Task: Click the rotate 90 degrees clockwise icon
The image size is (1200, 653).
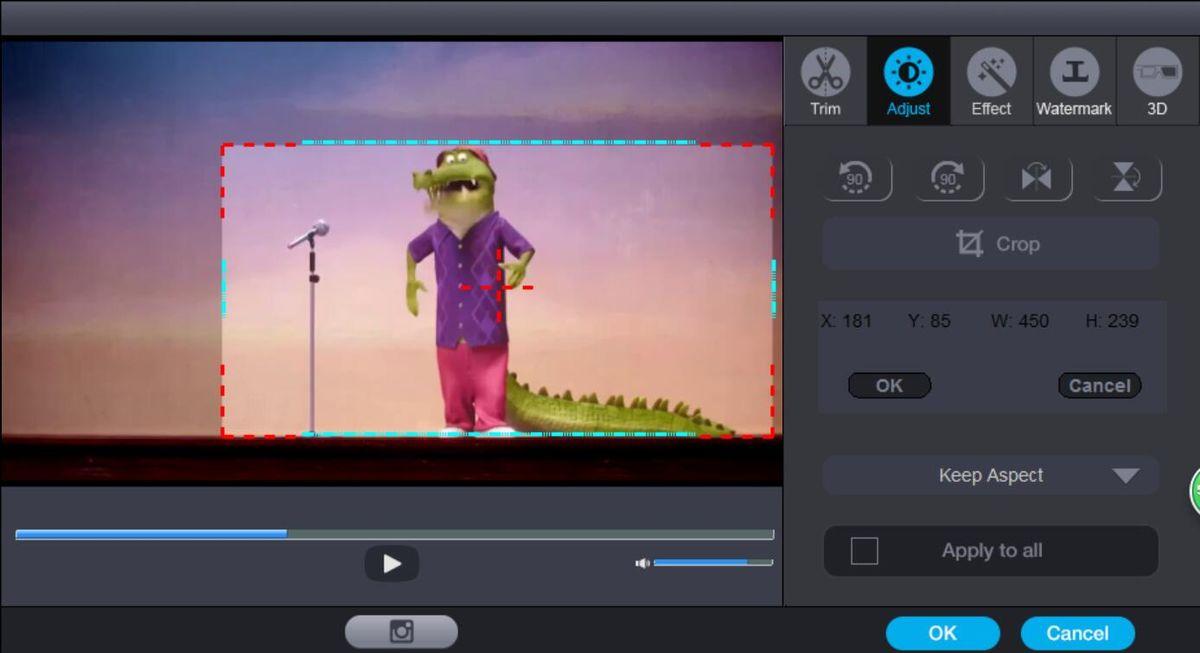Action: point(947,179)
